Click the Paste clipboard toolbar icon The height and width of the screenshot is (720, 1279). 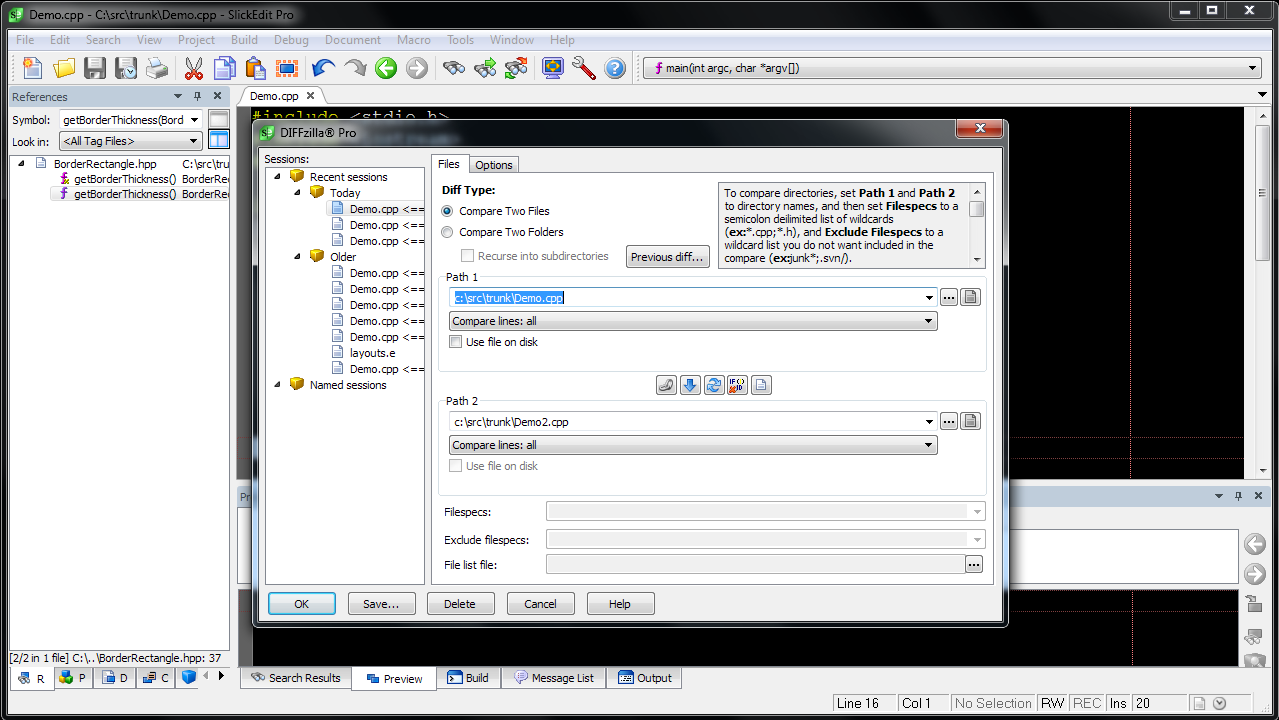coord(256,68)
